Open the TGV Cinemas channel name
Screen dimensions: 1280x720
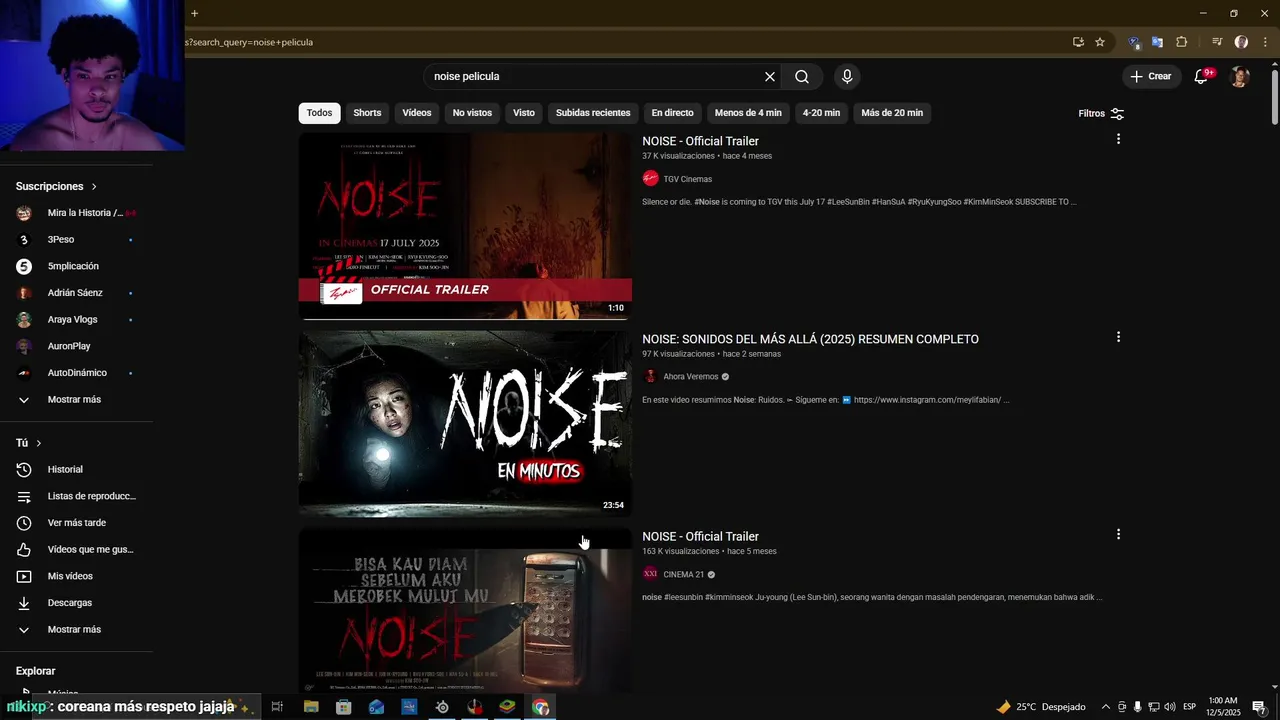click(x=687, y=179)
